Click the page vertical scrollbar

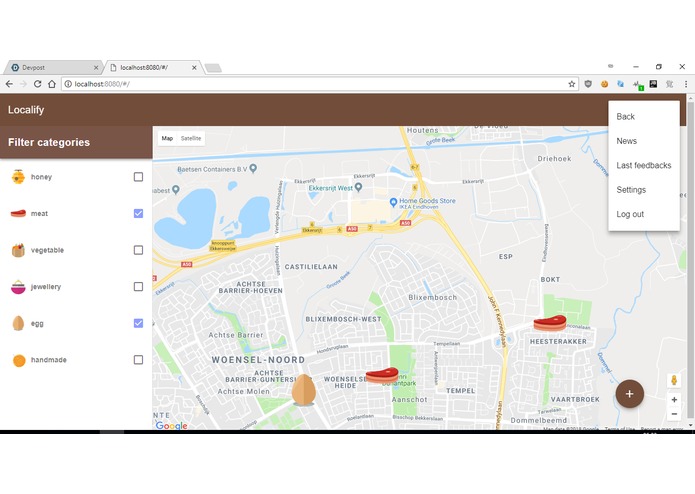[690, 261]
